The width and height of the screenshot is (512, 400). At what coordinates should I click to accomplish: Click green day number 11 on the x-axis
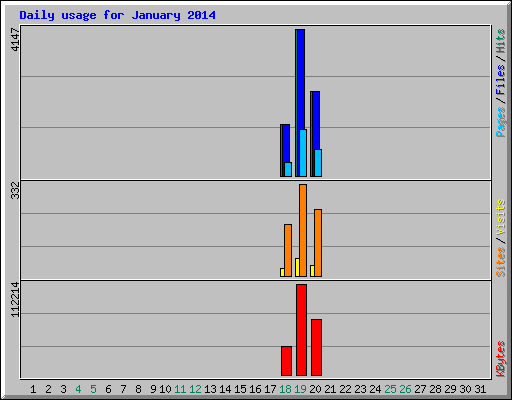180,389
